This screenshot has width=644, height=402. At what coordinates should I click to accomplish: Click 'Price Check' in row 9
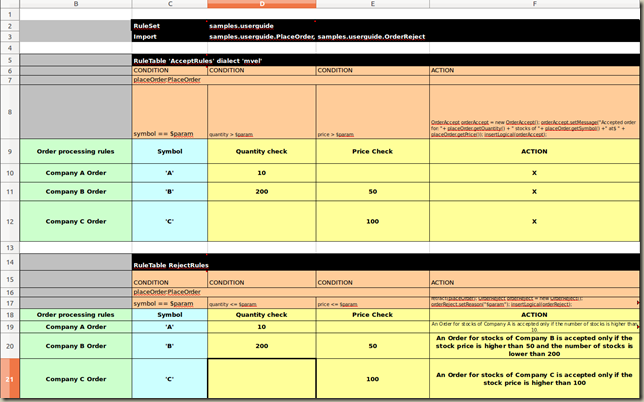373,151
